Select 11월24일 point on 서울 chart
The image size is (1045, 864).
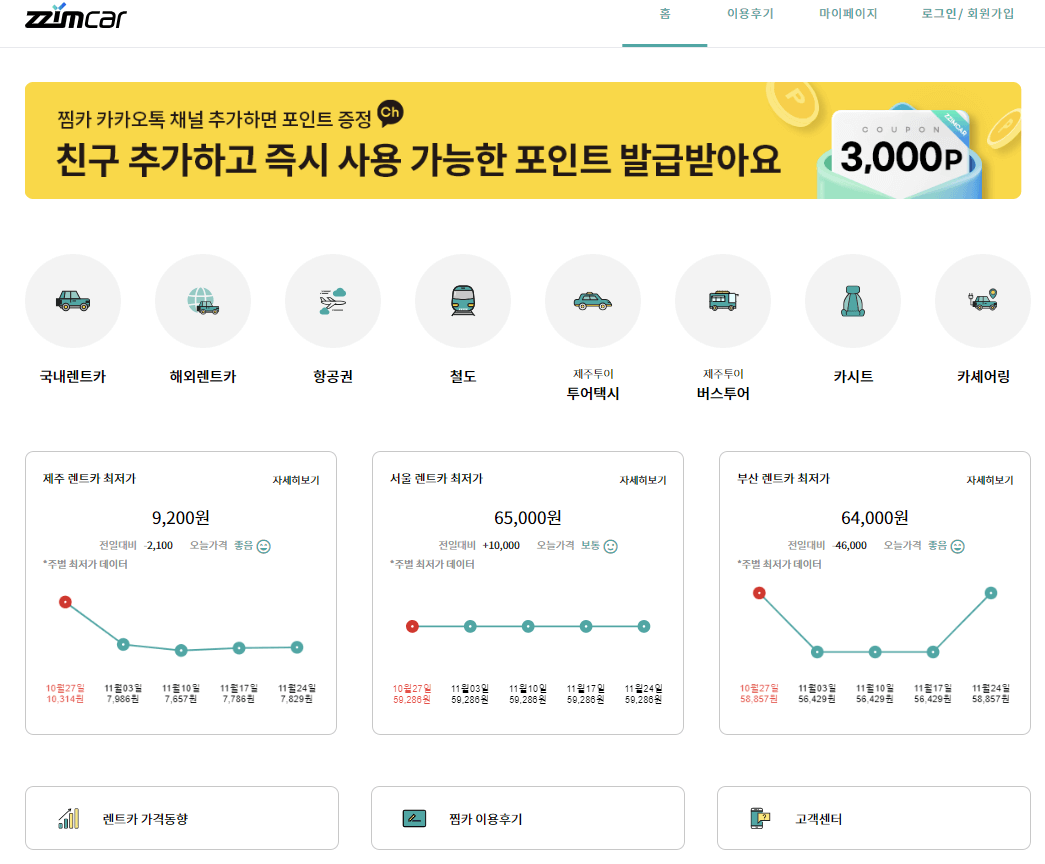click(644, 626)
